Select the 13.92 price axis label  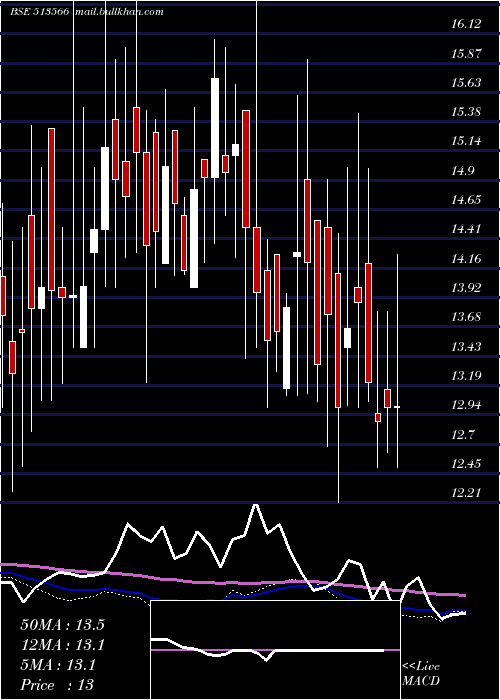pos(466,288)
